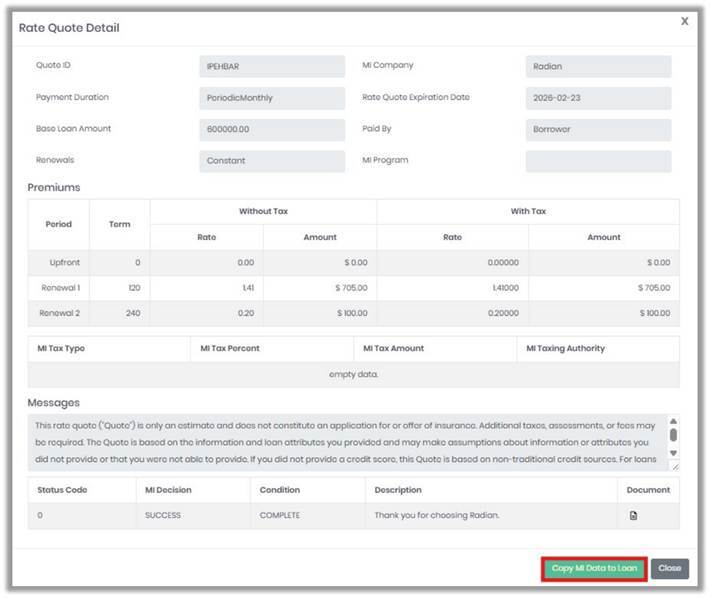Select the Upfront row label

coord(65,263)
